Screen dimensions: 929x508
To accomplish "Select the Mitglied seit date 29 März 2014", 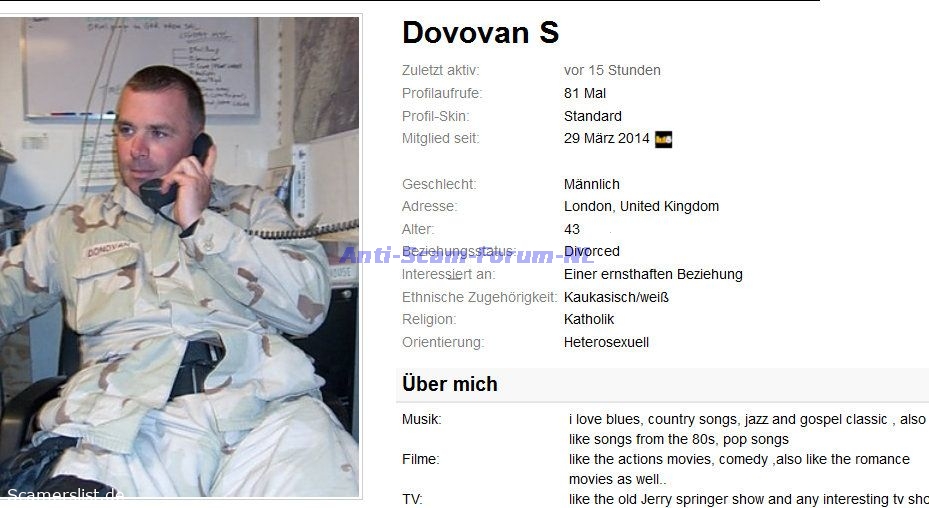I will [x=607, y=139].
